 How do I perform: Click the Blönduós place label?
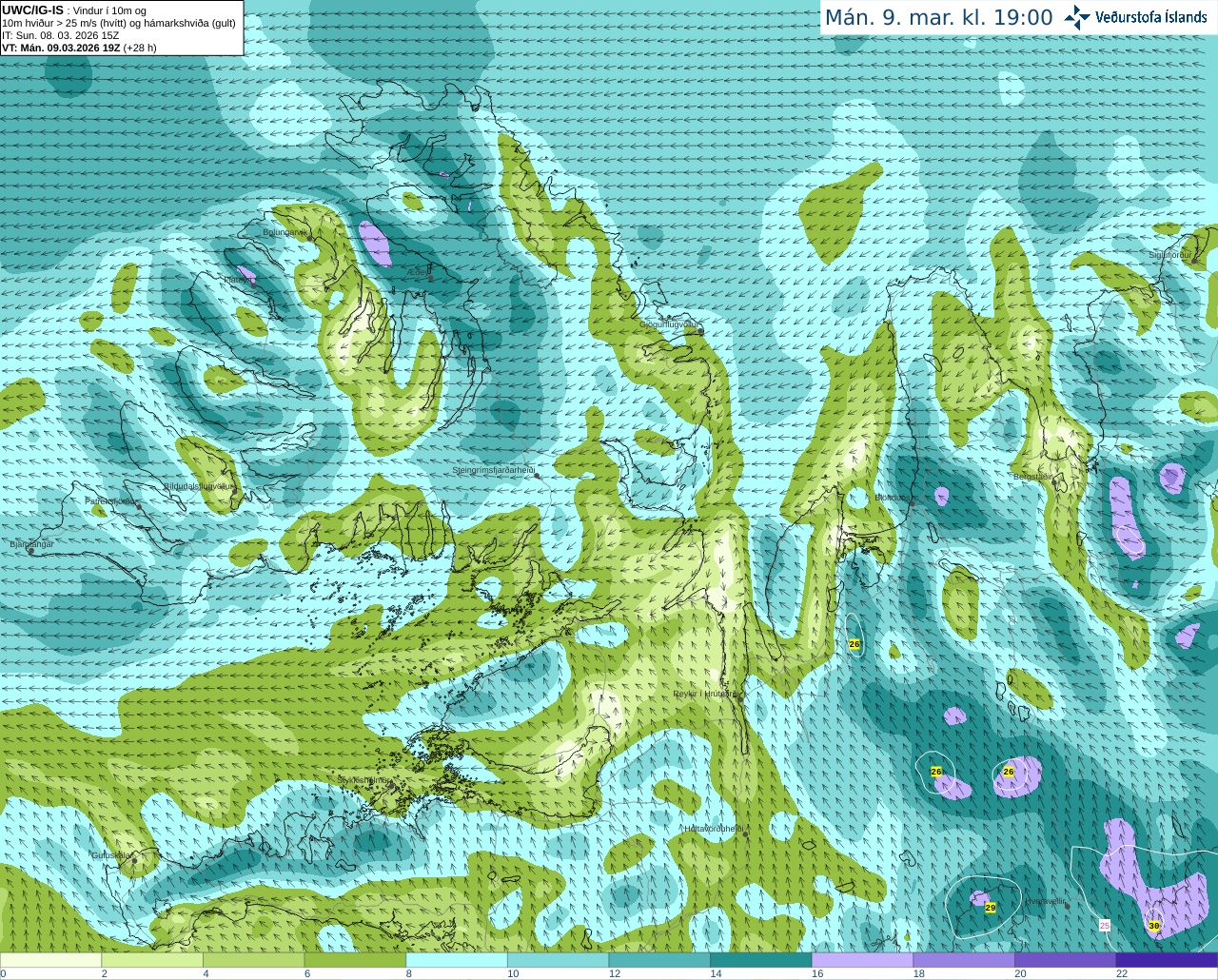893,498
